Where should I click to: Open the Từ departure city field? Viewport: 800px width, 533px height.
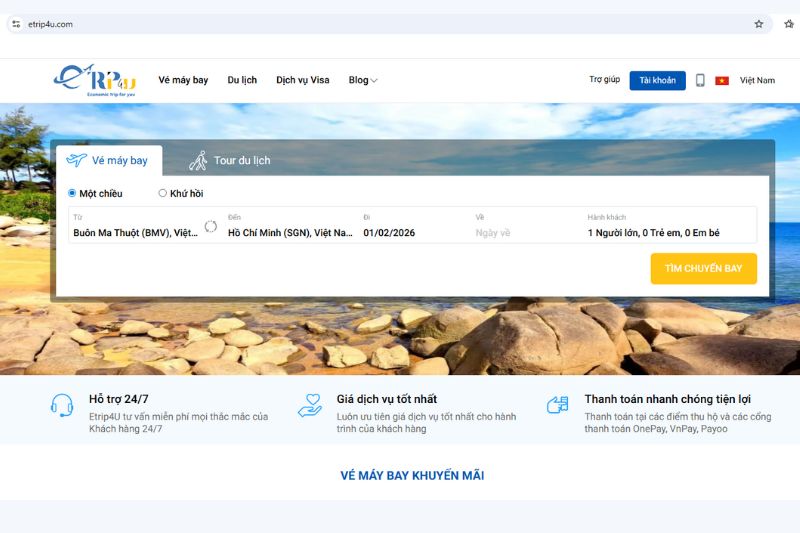pos(136,225)
